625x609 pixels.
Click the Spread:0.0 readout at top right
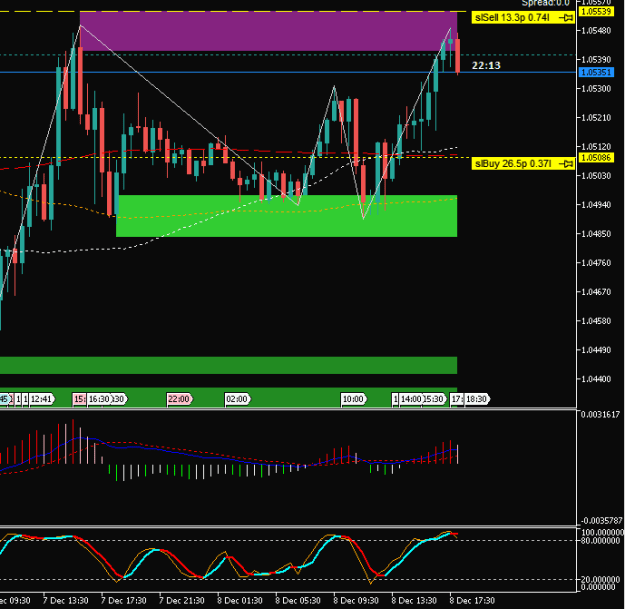pos(545,3)
